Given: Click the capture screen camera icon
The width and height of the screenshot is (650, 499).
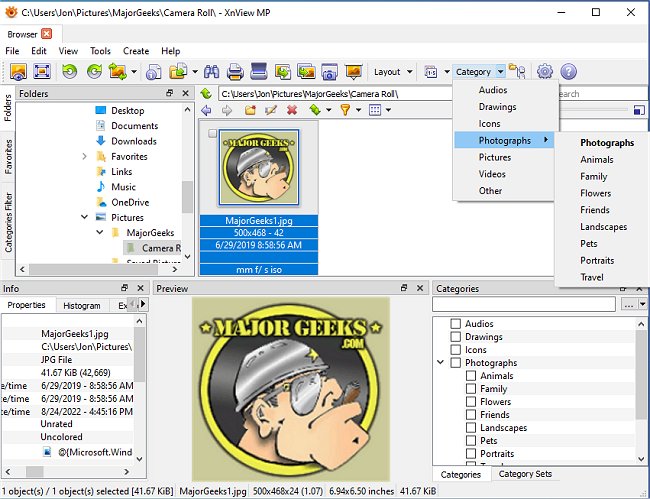Looking at the screenshot, I should [329, 72].
